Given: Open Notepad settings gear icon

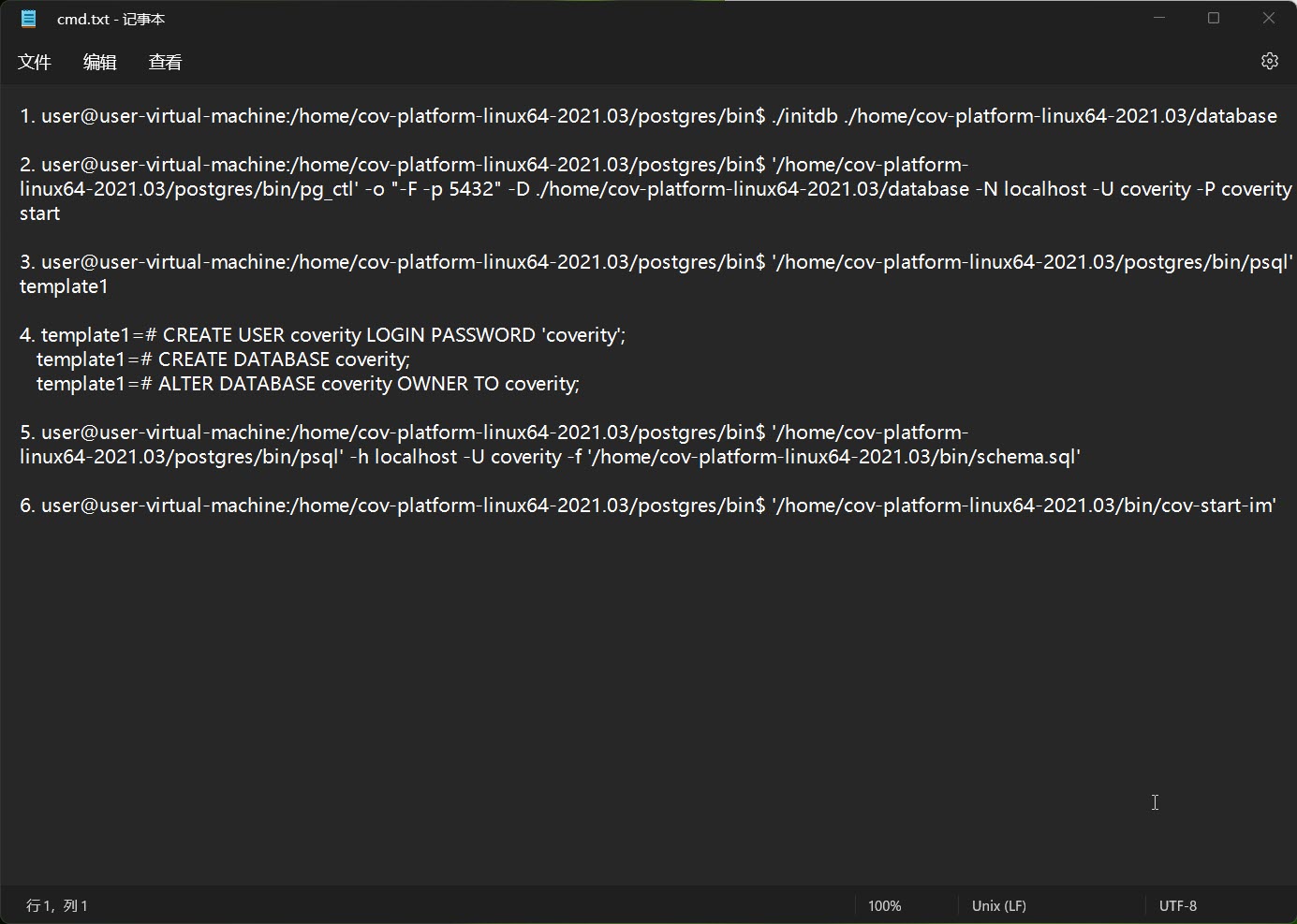Looking at the screenshot, I should coord(1269,61).
